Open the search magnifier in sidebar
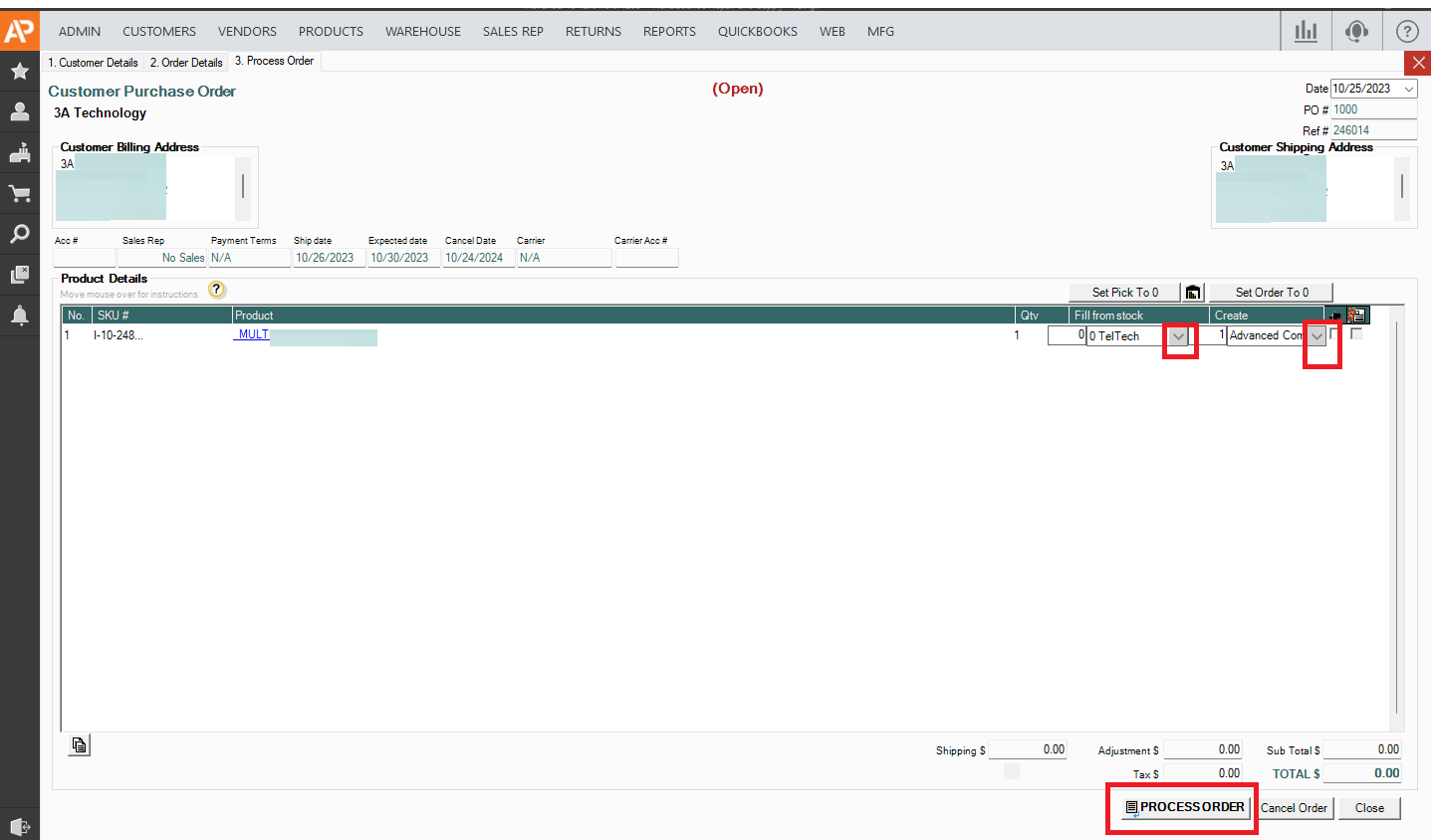Image resolution: width=1434 pixels, height=840 pixels. pos(19,234)
